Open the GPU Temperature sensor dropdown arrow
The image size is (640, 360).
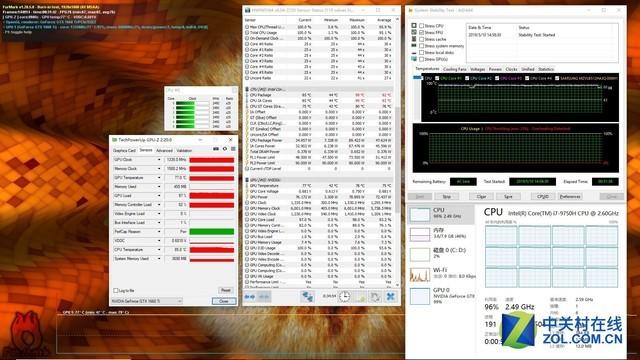click(159, 178)
